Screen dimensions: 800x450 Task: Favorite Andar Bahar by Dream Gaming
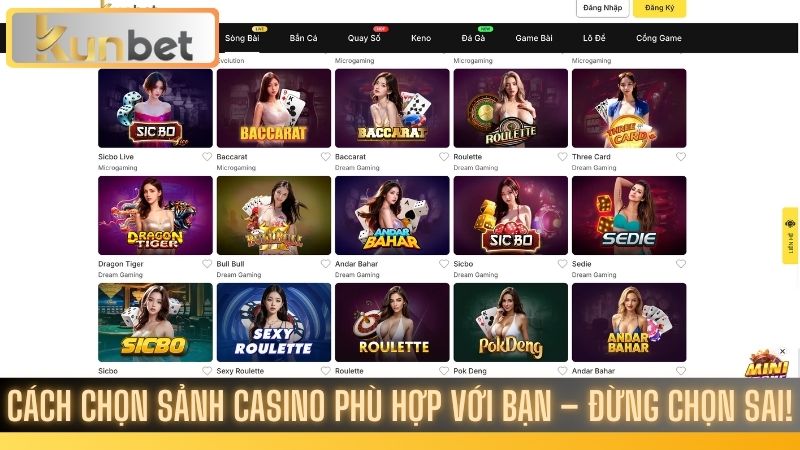click(444, 264)
